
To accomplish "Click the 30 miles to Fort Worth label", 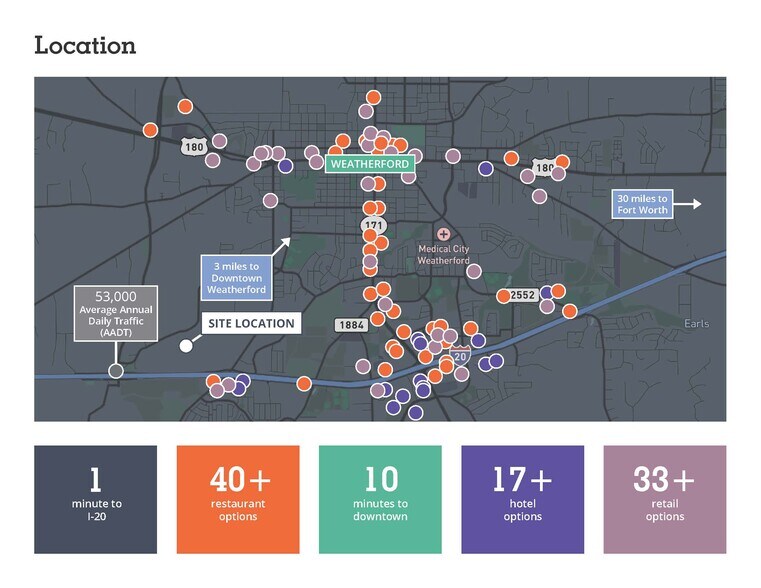I will click(x=642, y=204).
